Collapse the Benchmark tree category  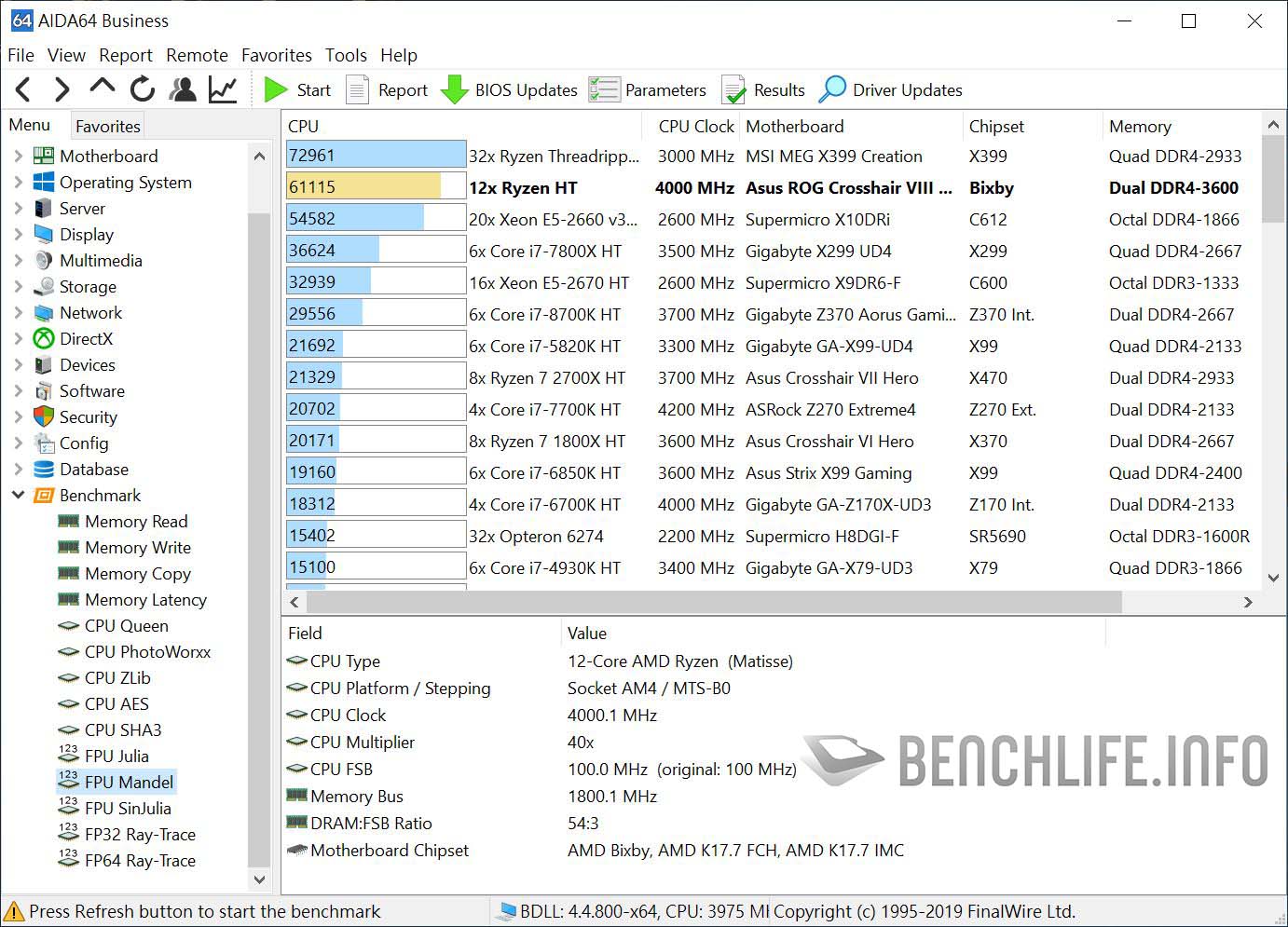(18, 495)
